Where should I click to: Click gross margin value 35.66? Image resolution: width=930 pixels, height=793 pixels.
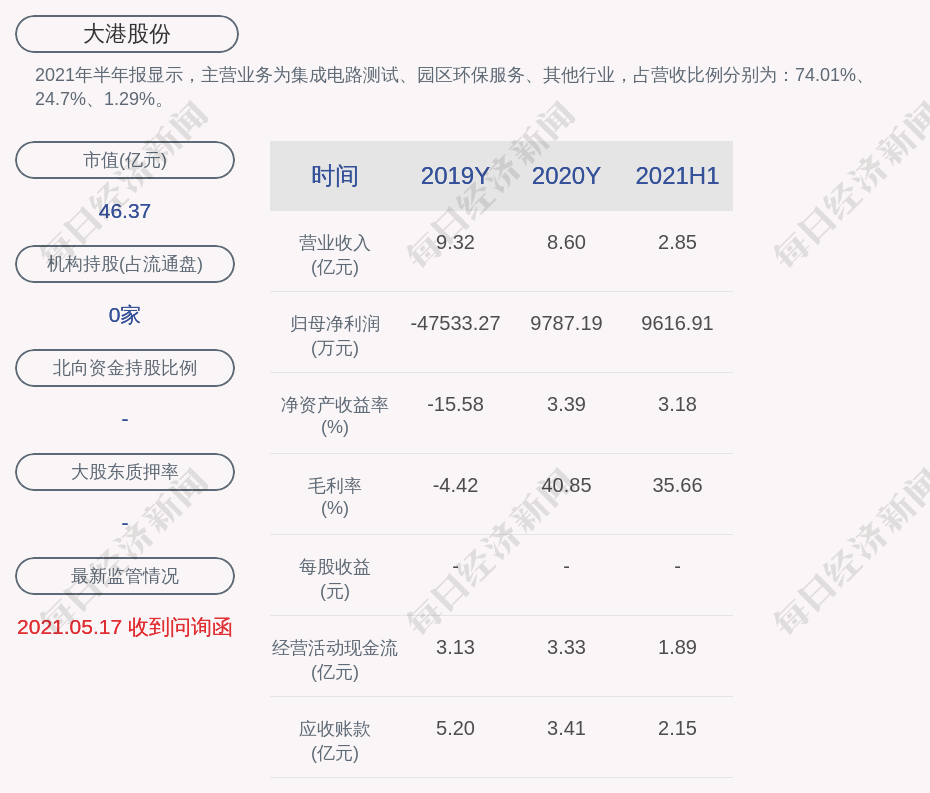coord(677,486)
